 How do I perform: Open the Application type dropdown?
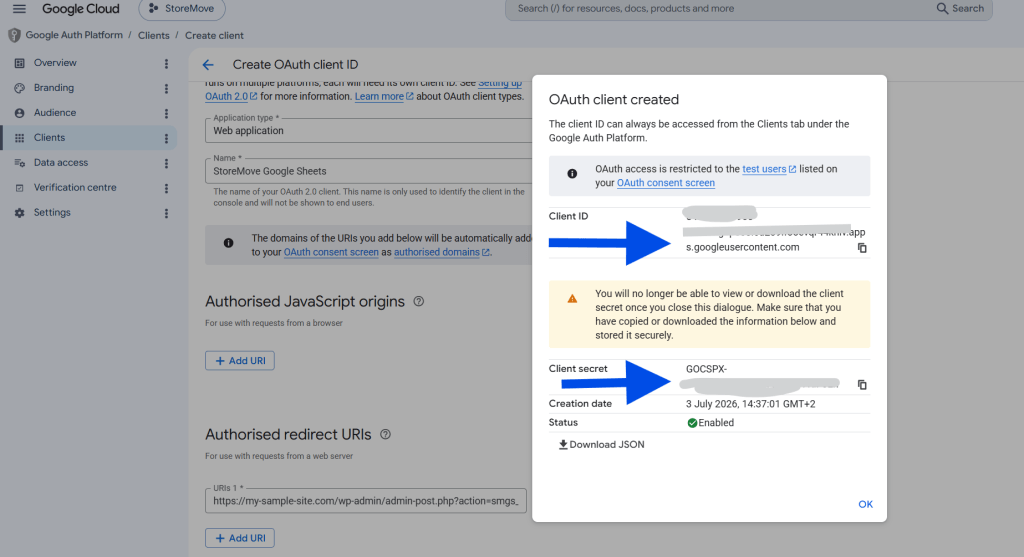point(368,131)
